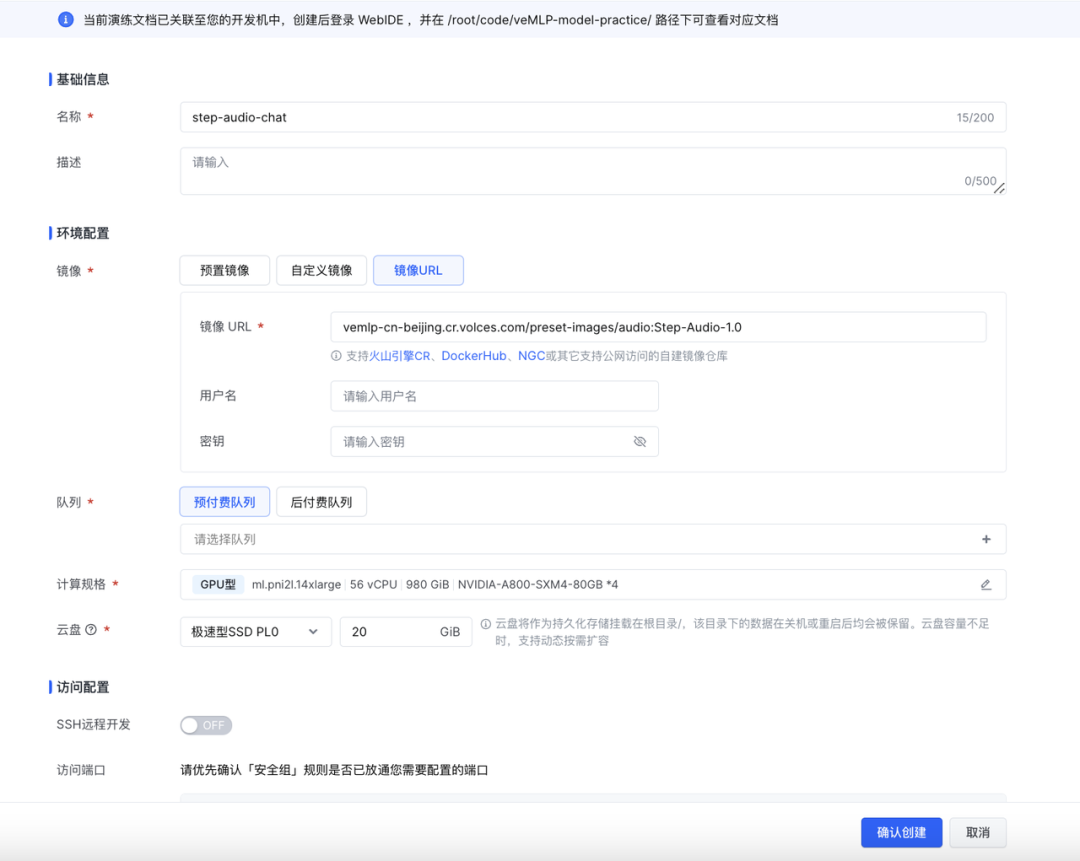
Task: Click the 基础信息 section heading
Action: [x=83, y=79]
